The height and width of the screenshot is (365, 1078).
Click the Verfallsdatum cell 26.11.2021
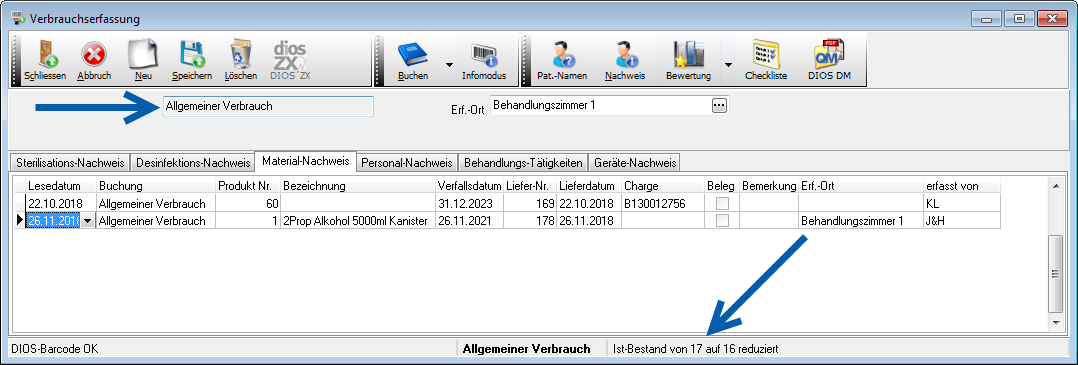[x=470, y=221]
